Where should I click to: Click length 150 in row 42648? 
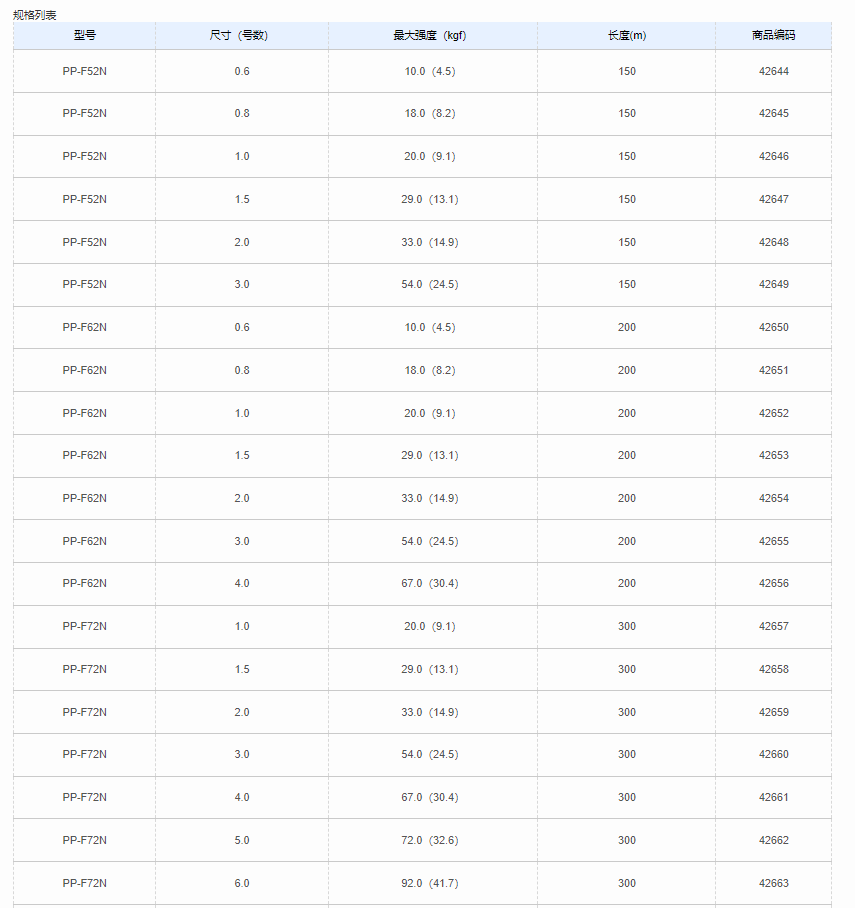(x=627, y=242)
